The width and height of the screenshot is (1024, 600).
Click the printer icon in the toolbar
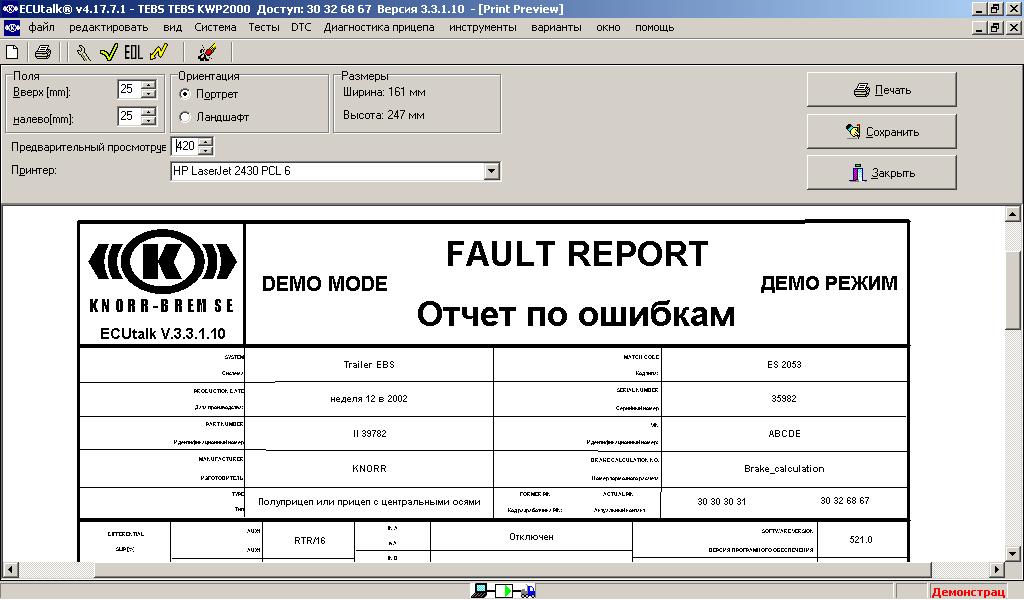tap(43, 52)
